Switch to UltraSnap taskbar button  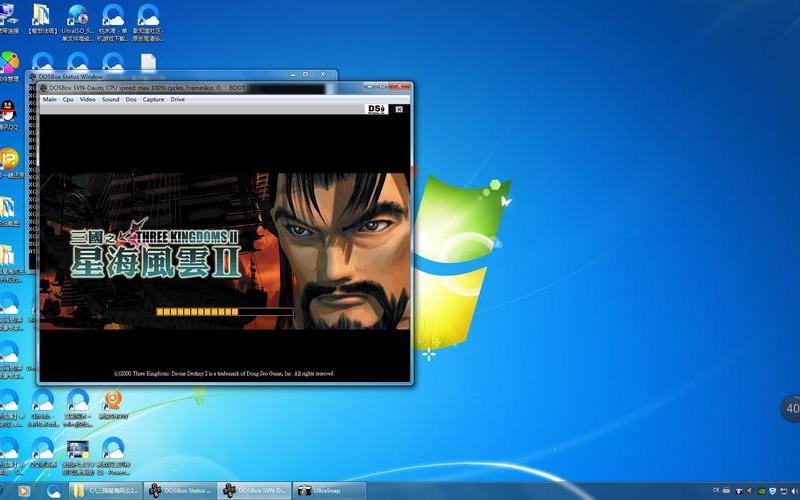[x=329, y=491]
